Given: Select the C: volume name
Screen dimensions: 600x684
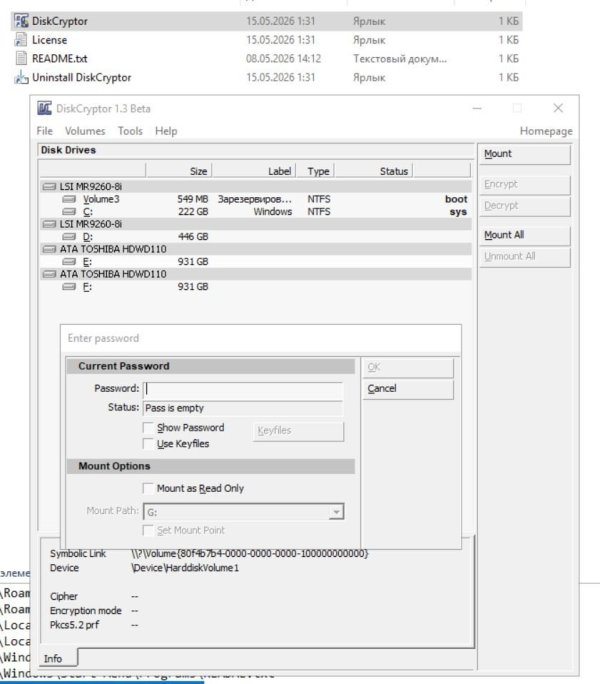Looking at the screenshot, I should tap(88, 212).
